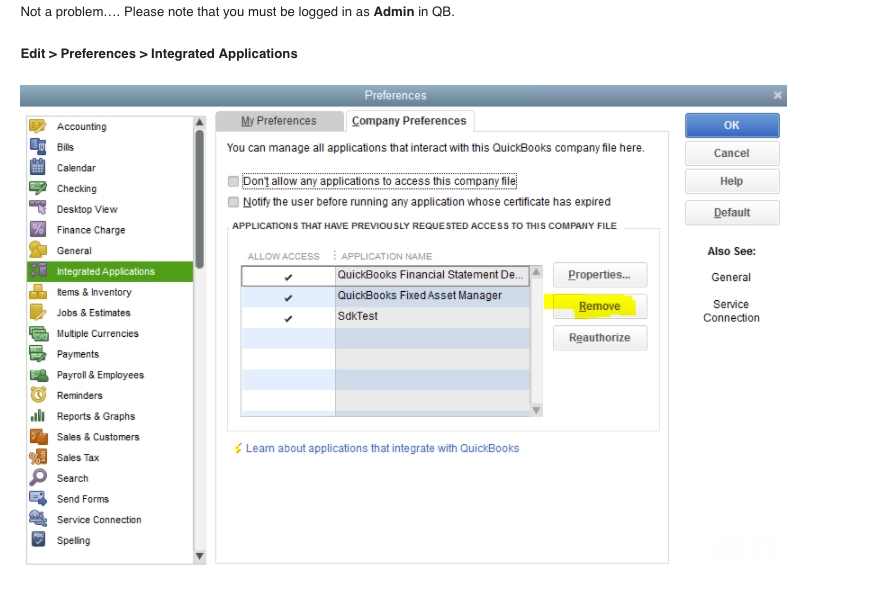This screenshot has width=875, height=597.
Task: Click the Send Forms icon
Action: click(x=38, y=498)
